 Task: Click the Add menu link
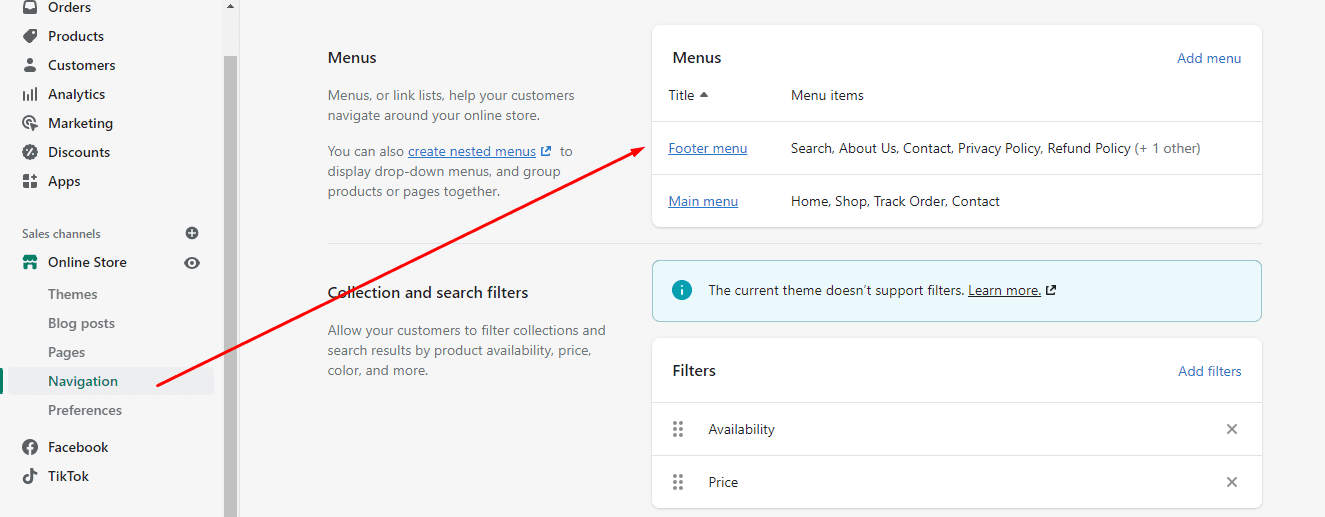[x=1209, y=58]
